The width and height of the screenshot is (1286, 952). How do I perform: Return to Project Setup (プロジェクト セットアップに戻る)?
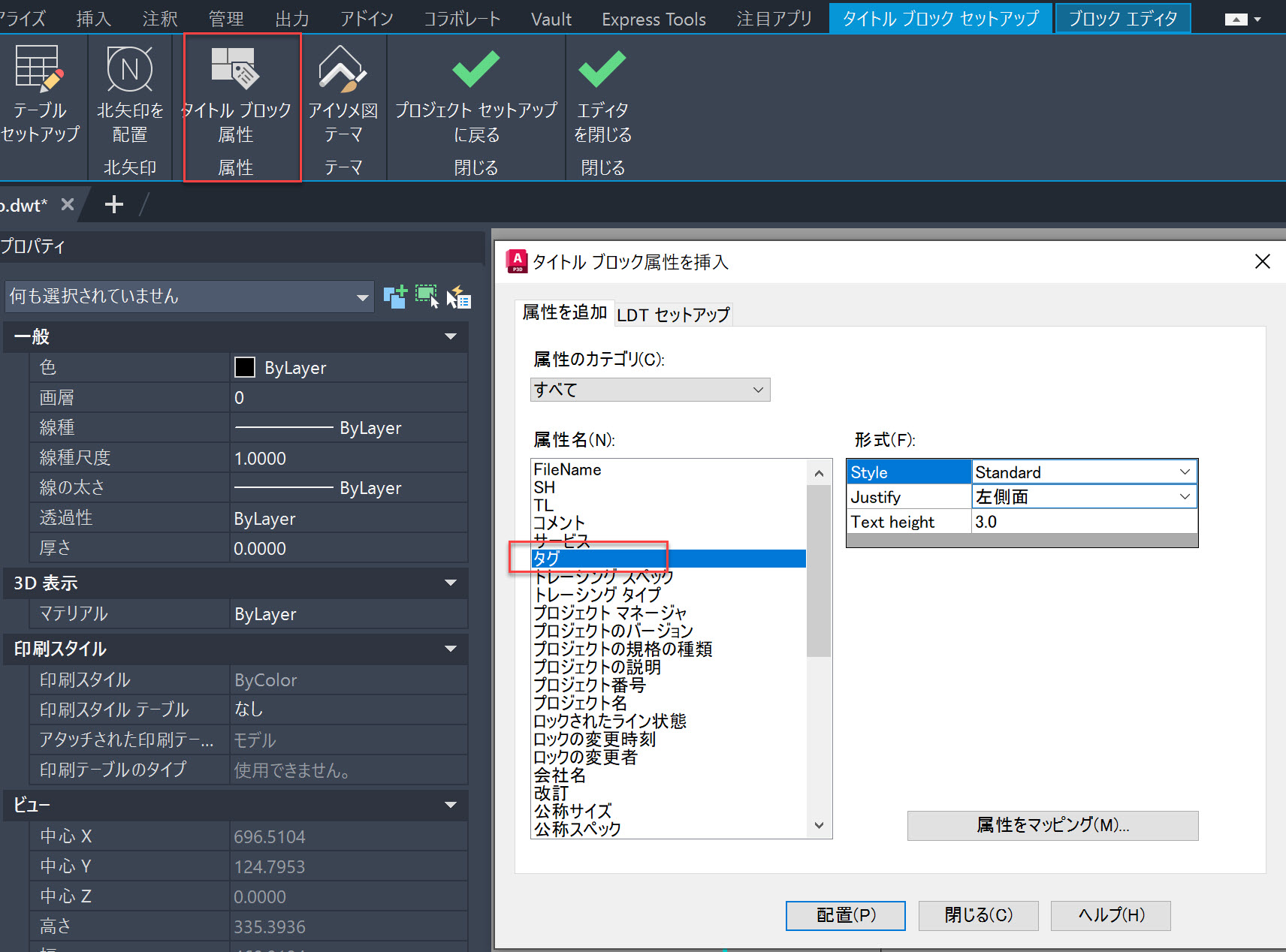click(476, 94)
